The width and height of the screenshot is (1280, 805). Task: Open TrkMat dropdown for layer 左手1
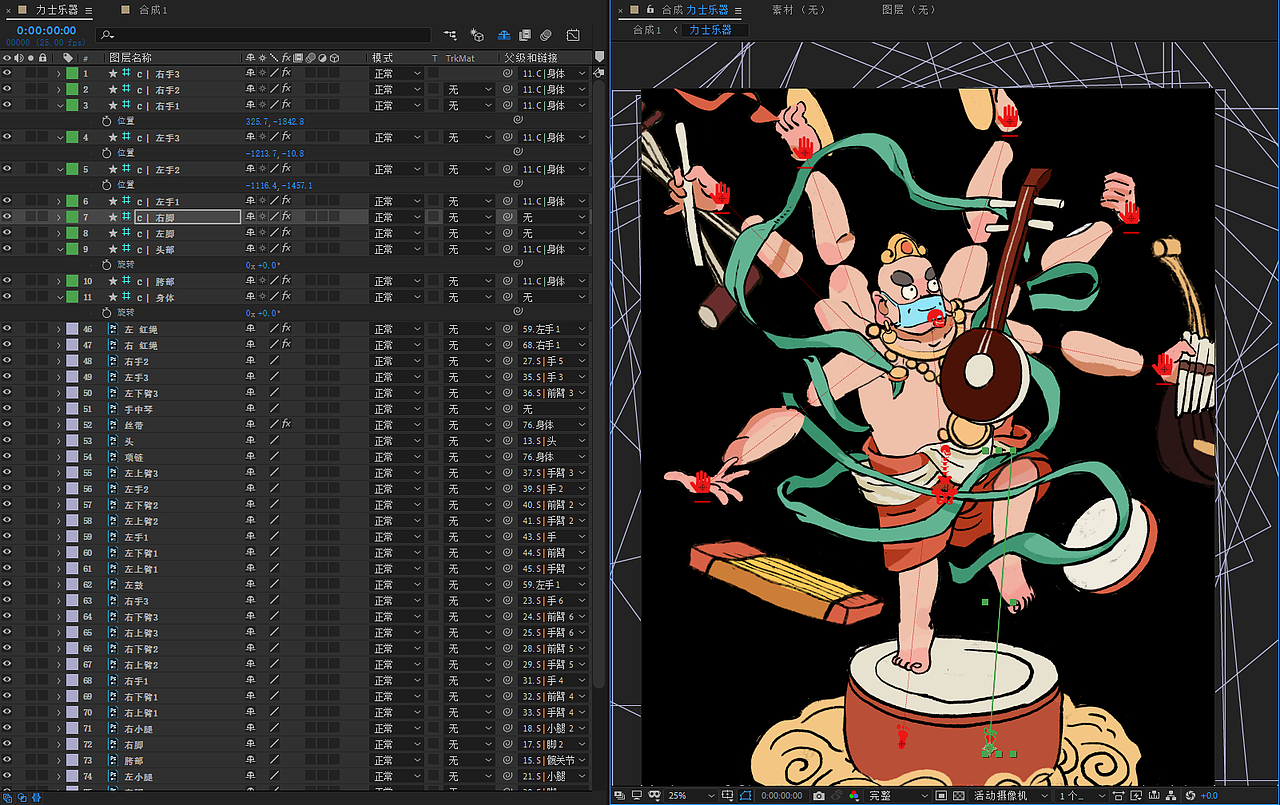[x=469, y=201]
